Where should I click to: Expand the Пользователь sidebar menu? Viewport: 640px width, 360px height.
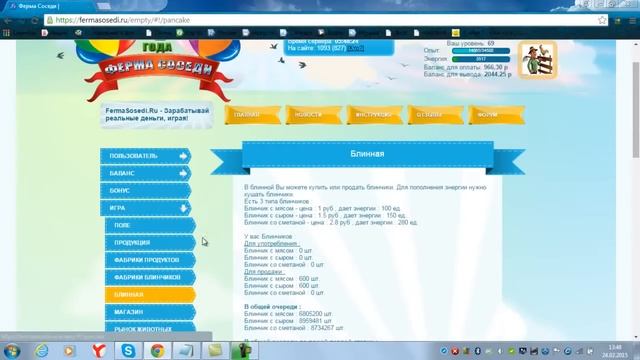[146, 156]
